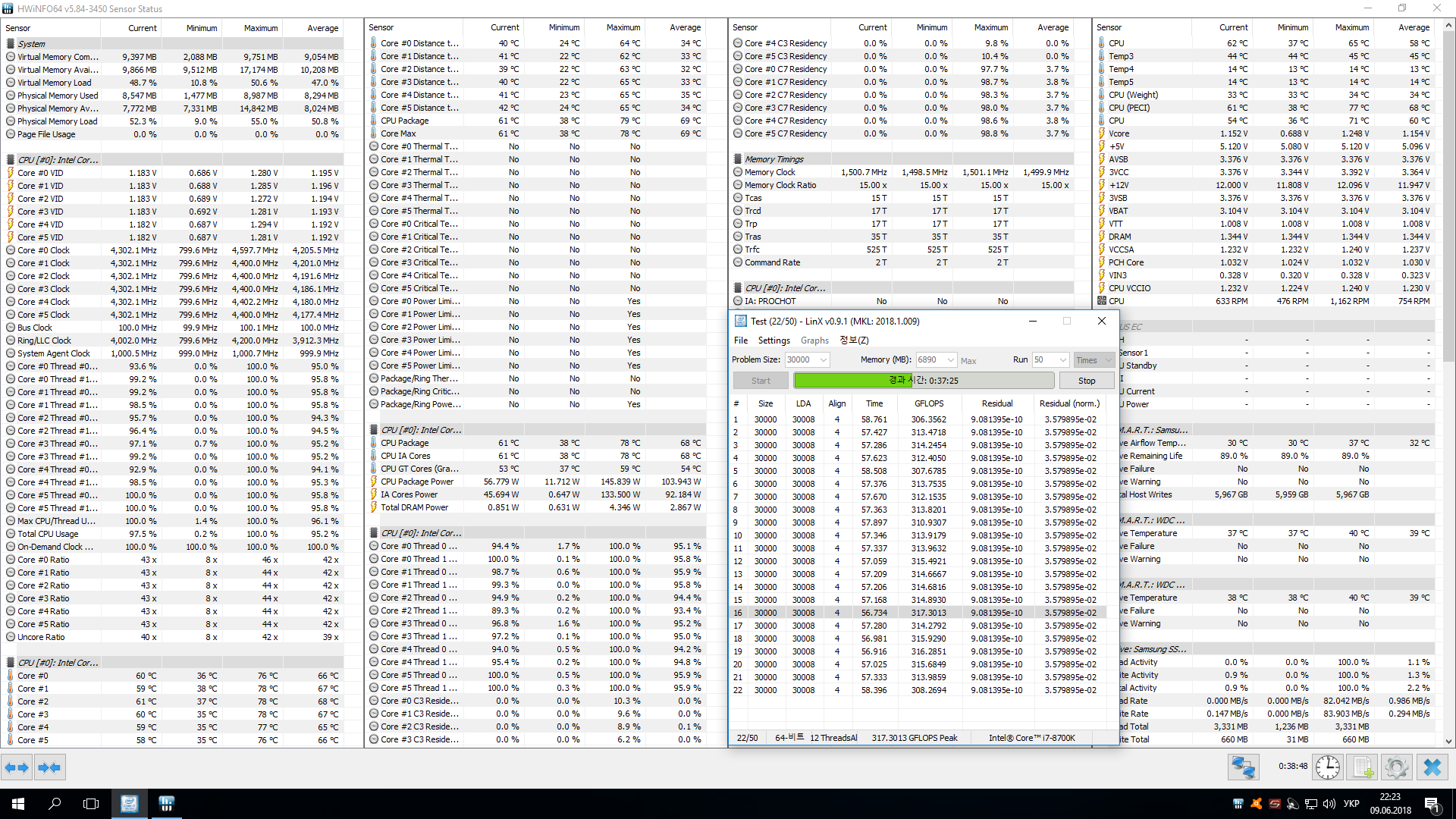The height and width of the screenshot is (819, 1456).
Task: Open the remote network monitoring icon
Action: (x=1244, y=767)
